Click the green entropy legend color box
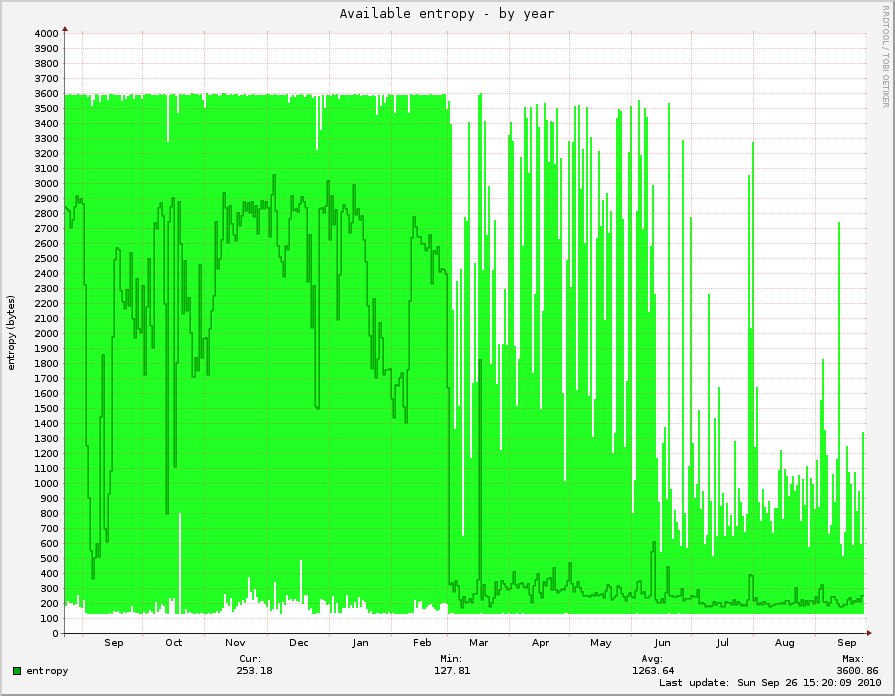 pos(17,671)
